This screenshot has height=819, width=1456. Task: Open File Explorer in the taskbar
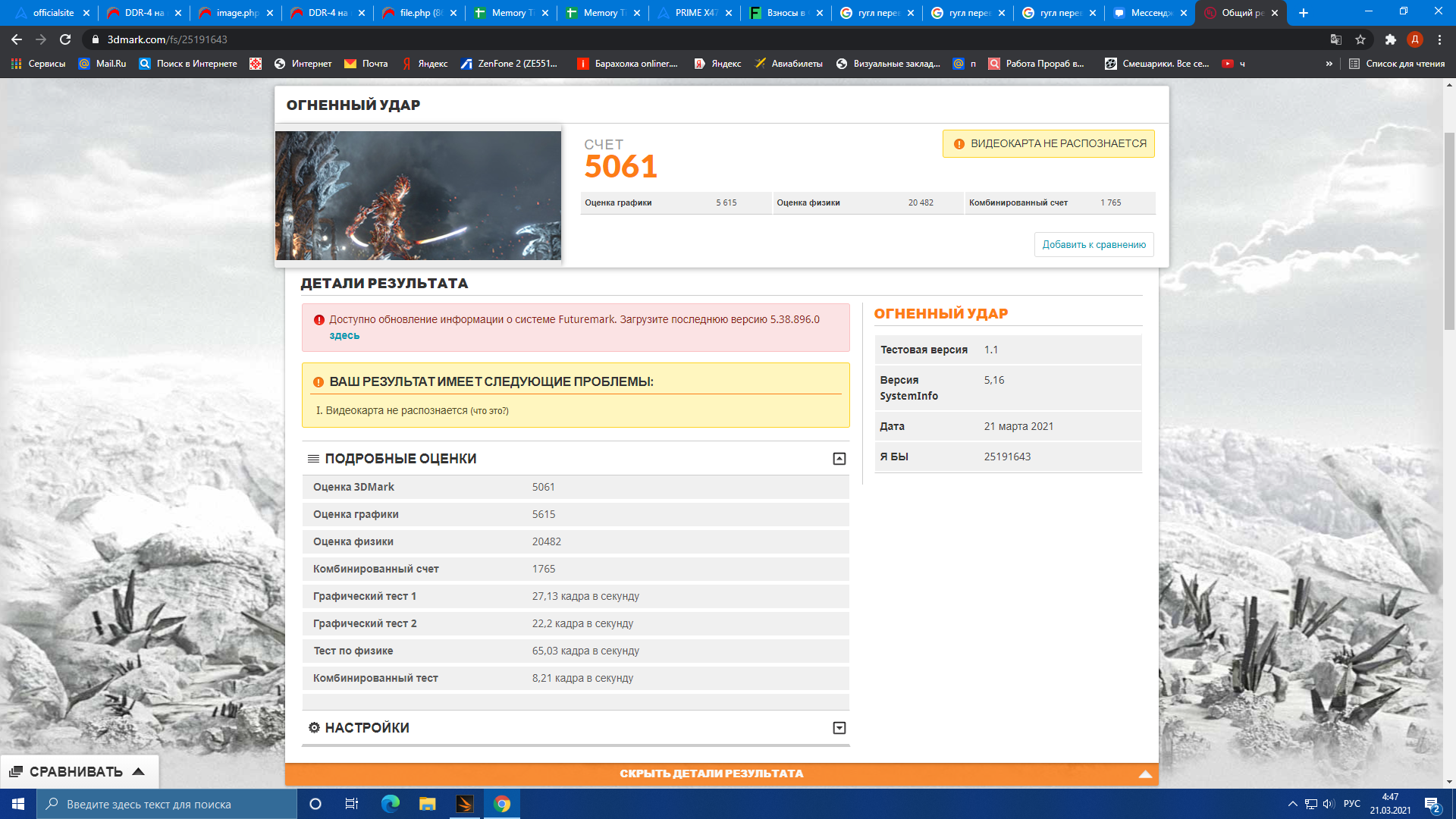428,804
